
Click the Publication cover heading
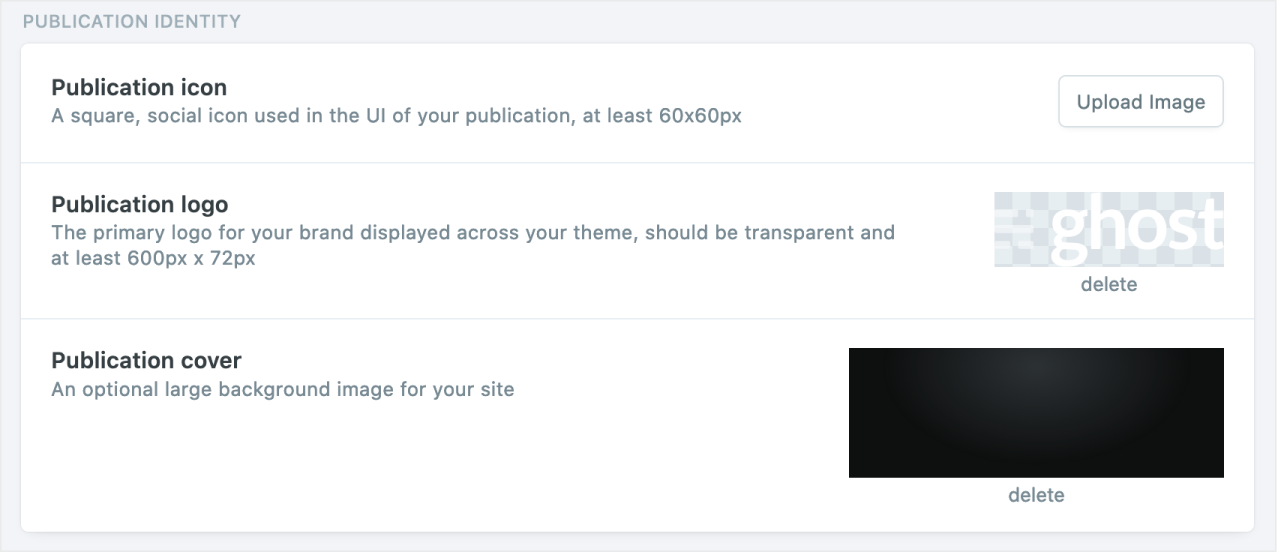click(146, 361)
